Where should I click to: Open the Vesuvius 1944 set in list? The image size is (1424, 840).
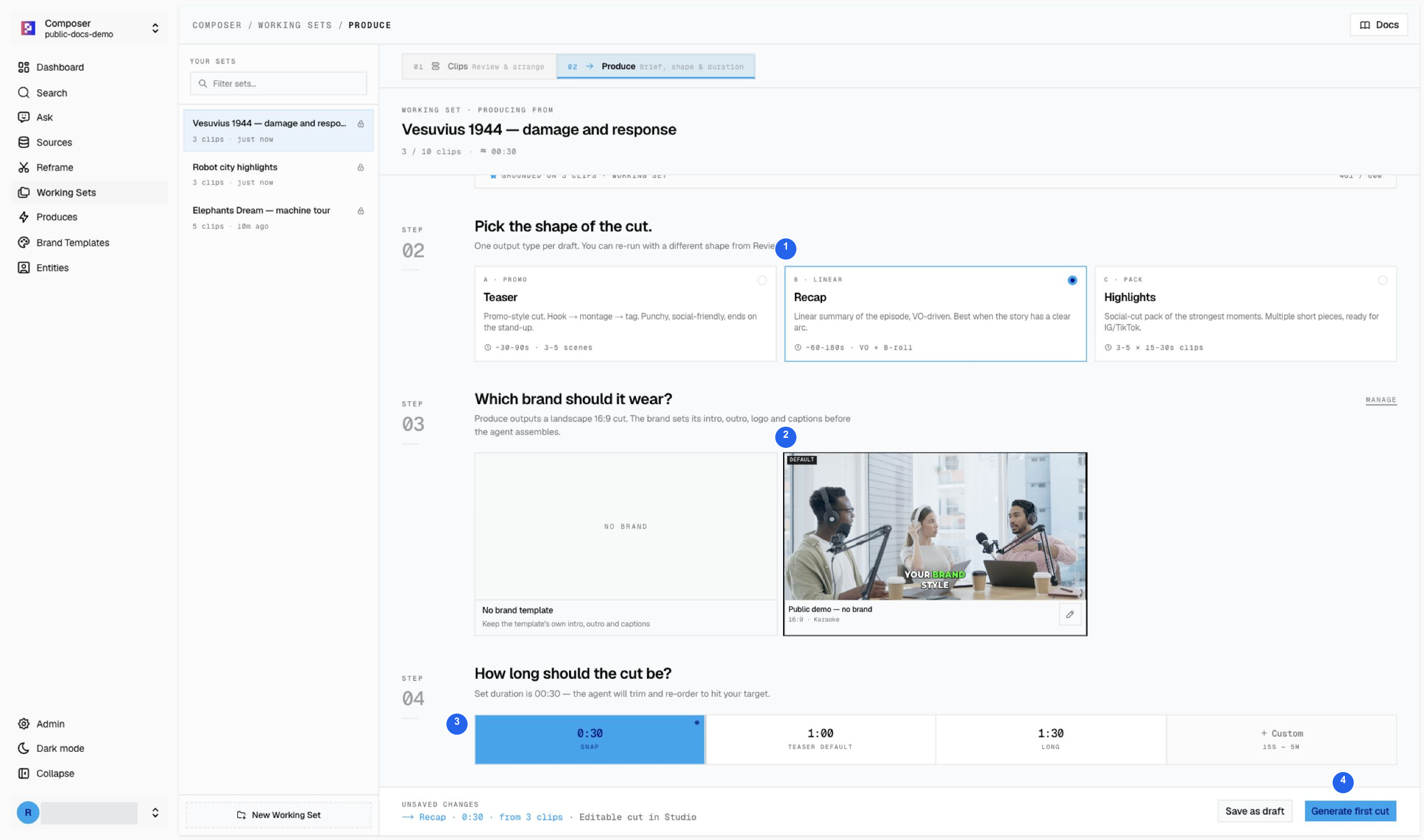(279, 130)
